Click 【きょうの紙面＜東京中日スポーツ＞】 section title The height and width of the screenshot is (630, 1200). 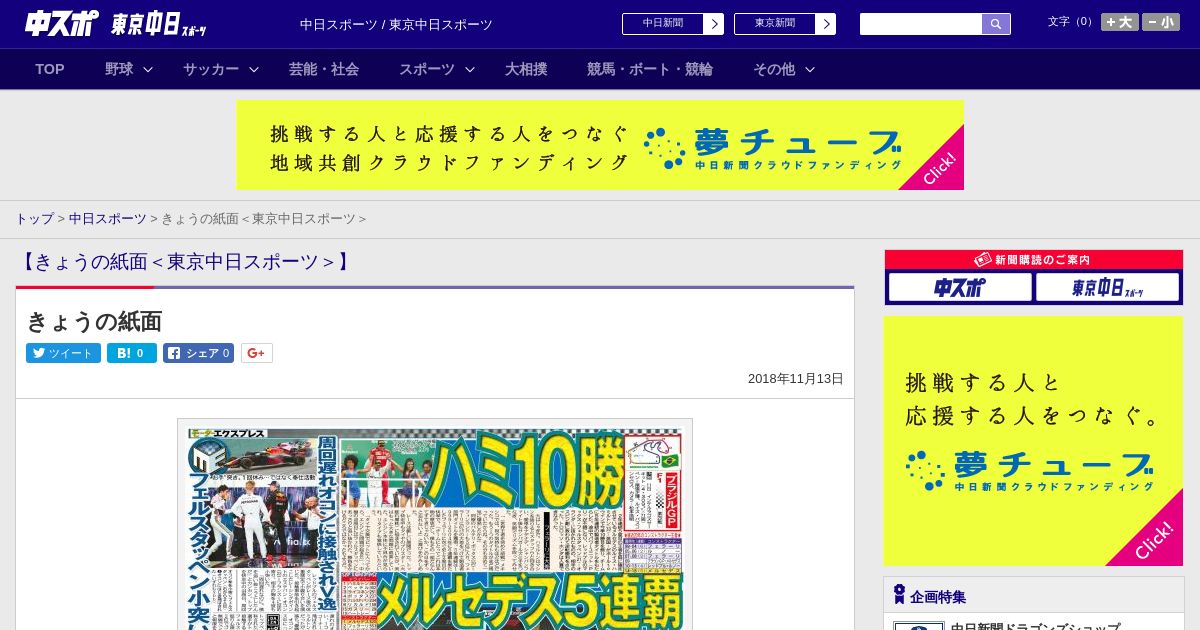pos(185,262)
